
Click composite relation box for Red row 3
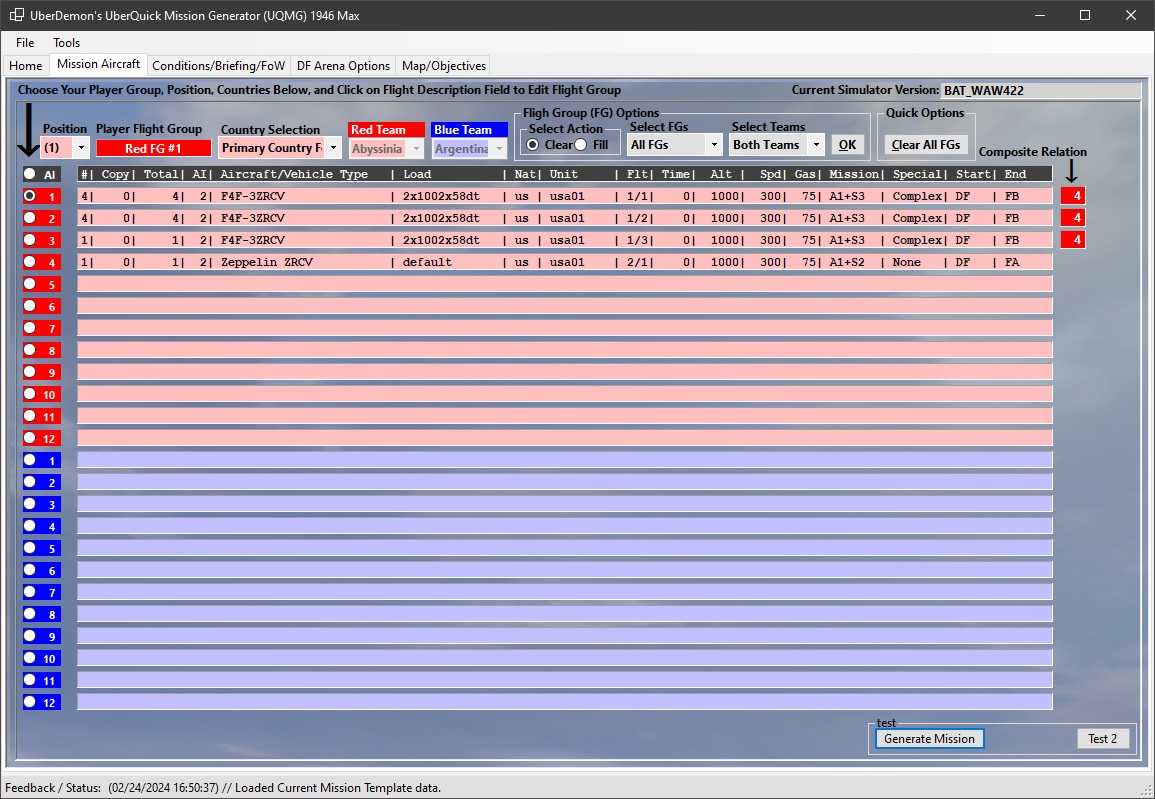(x=1073, y=240)
